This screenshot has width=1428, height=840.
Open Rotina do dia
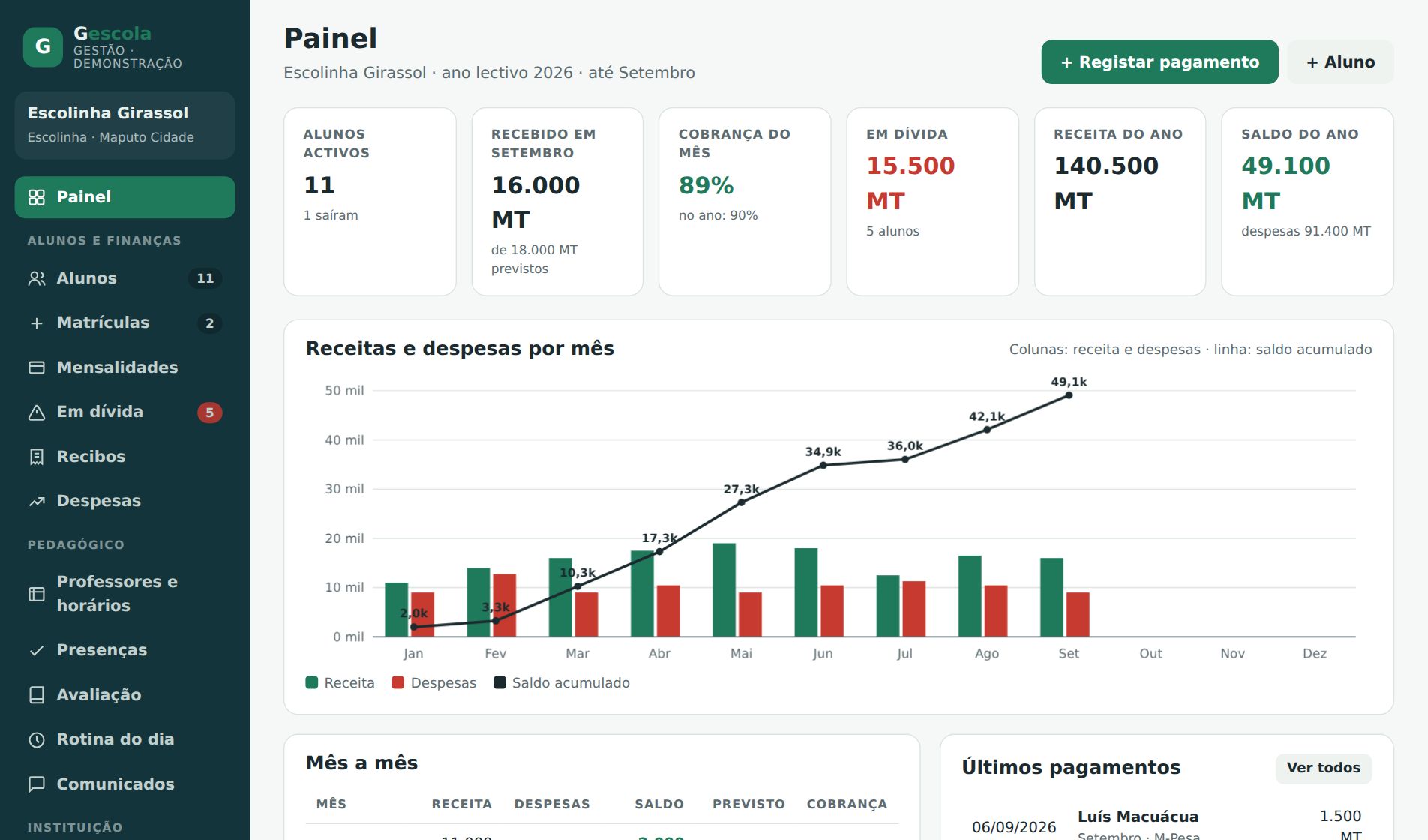point(124,739)
